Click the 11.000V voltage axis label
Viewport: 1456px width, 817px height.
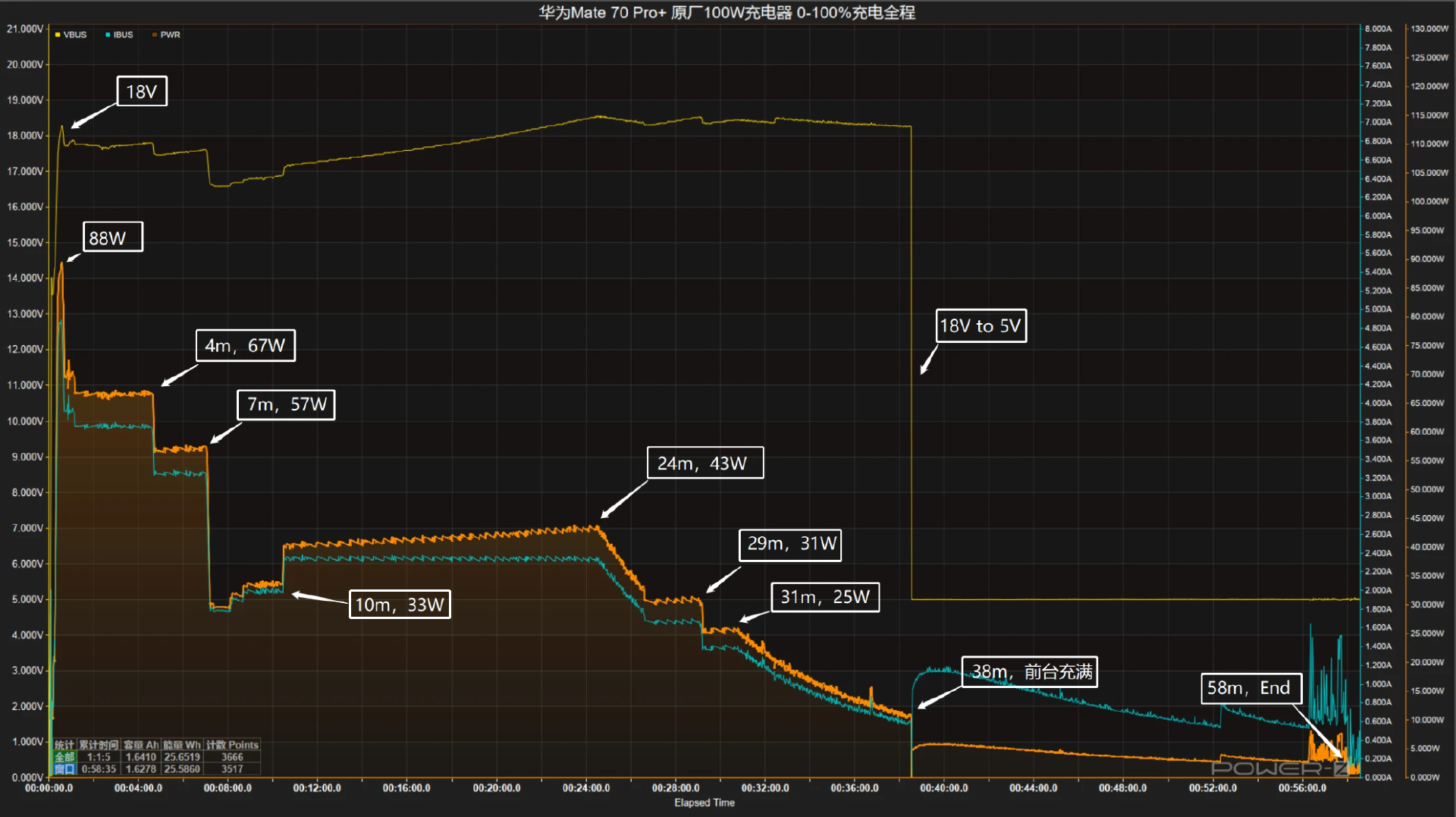click(25, 385)
